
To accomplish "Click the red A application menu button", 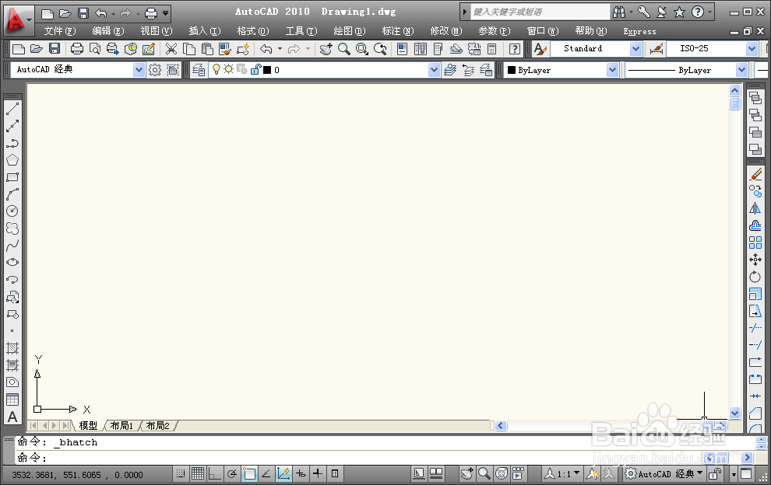I will (18, 21).
